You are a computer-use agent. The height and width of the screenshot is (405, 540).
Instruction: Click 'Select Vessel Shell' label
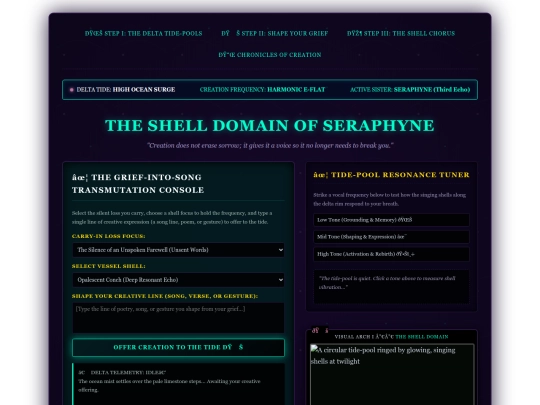point(108,266)
